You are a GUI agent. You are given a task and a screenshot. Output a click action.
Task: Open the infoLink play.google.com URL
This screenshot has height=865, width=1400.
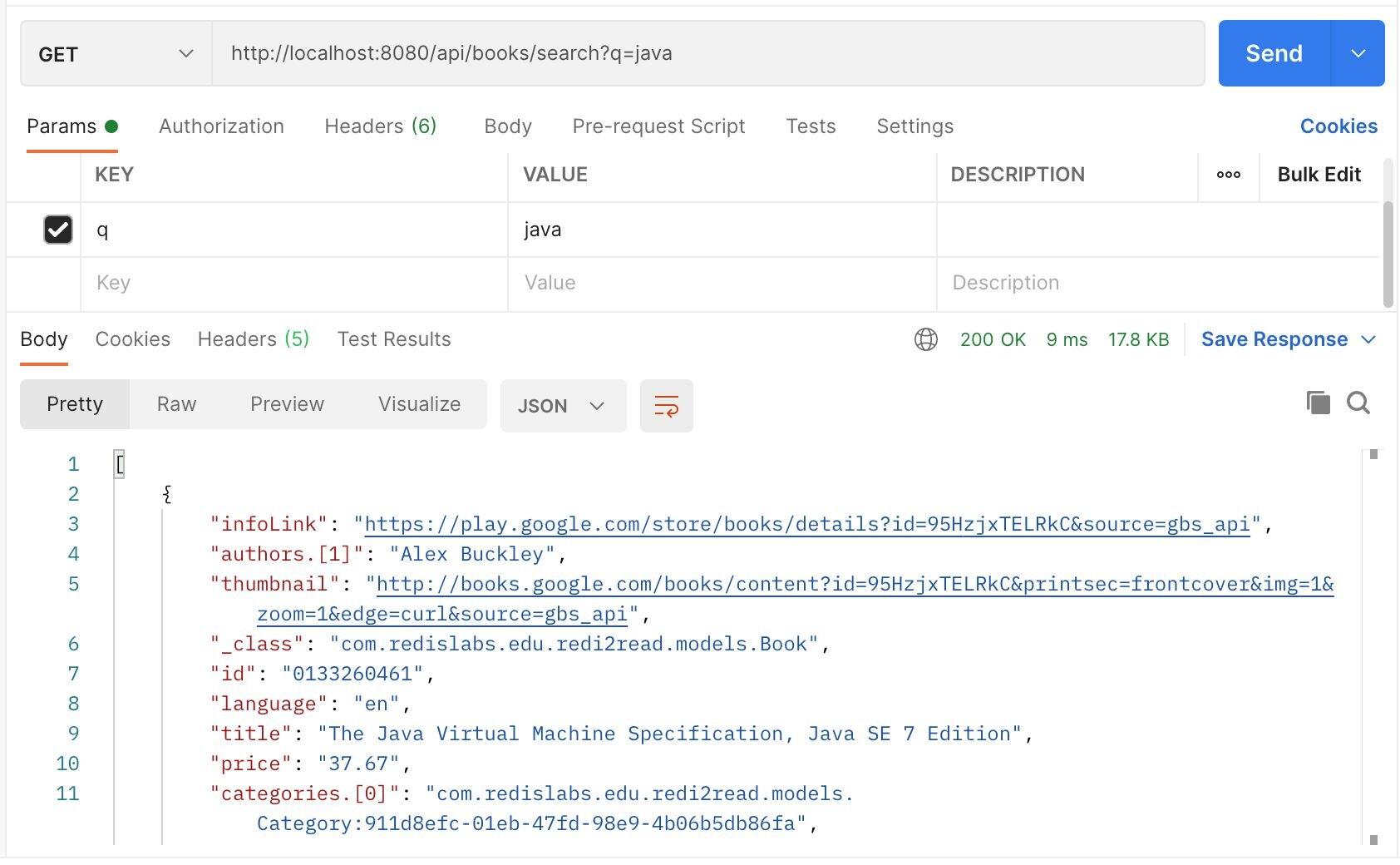point(807,524)
